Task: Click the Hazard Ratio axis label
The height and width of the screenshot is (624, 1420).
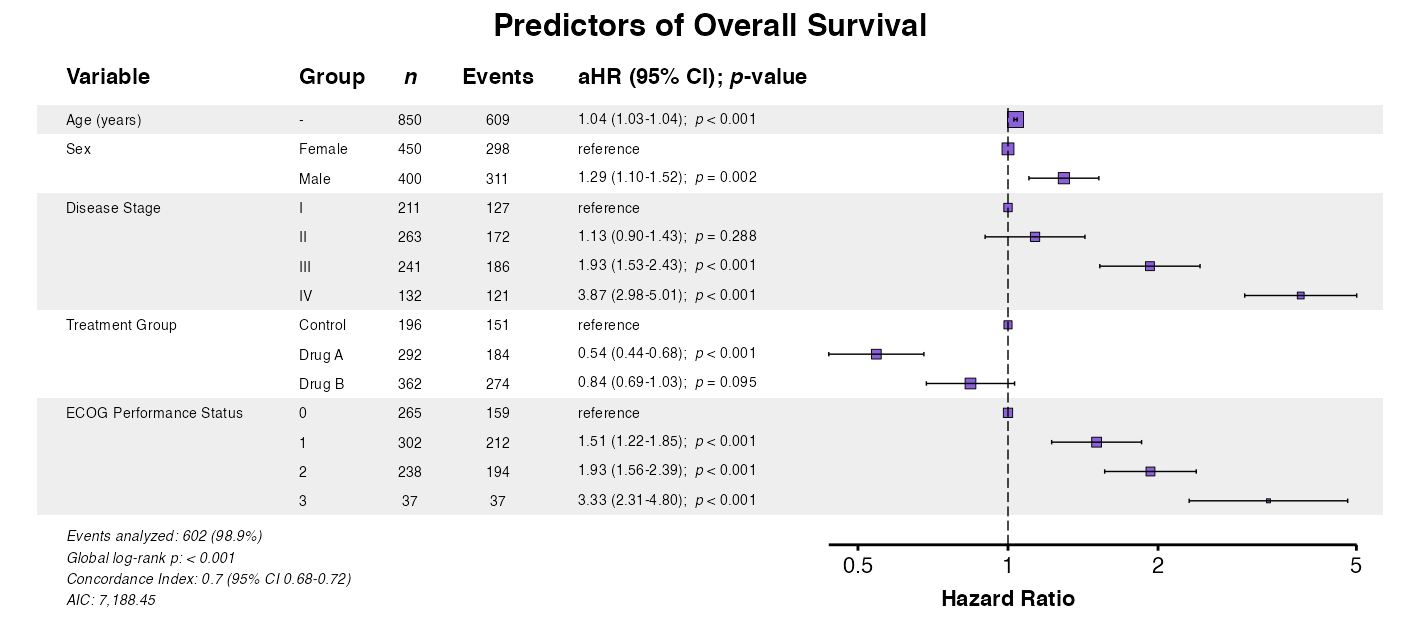Action: coord(1008,599)
